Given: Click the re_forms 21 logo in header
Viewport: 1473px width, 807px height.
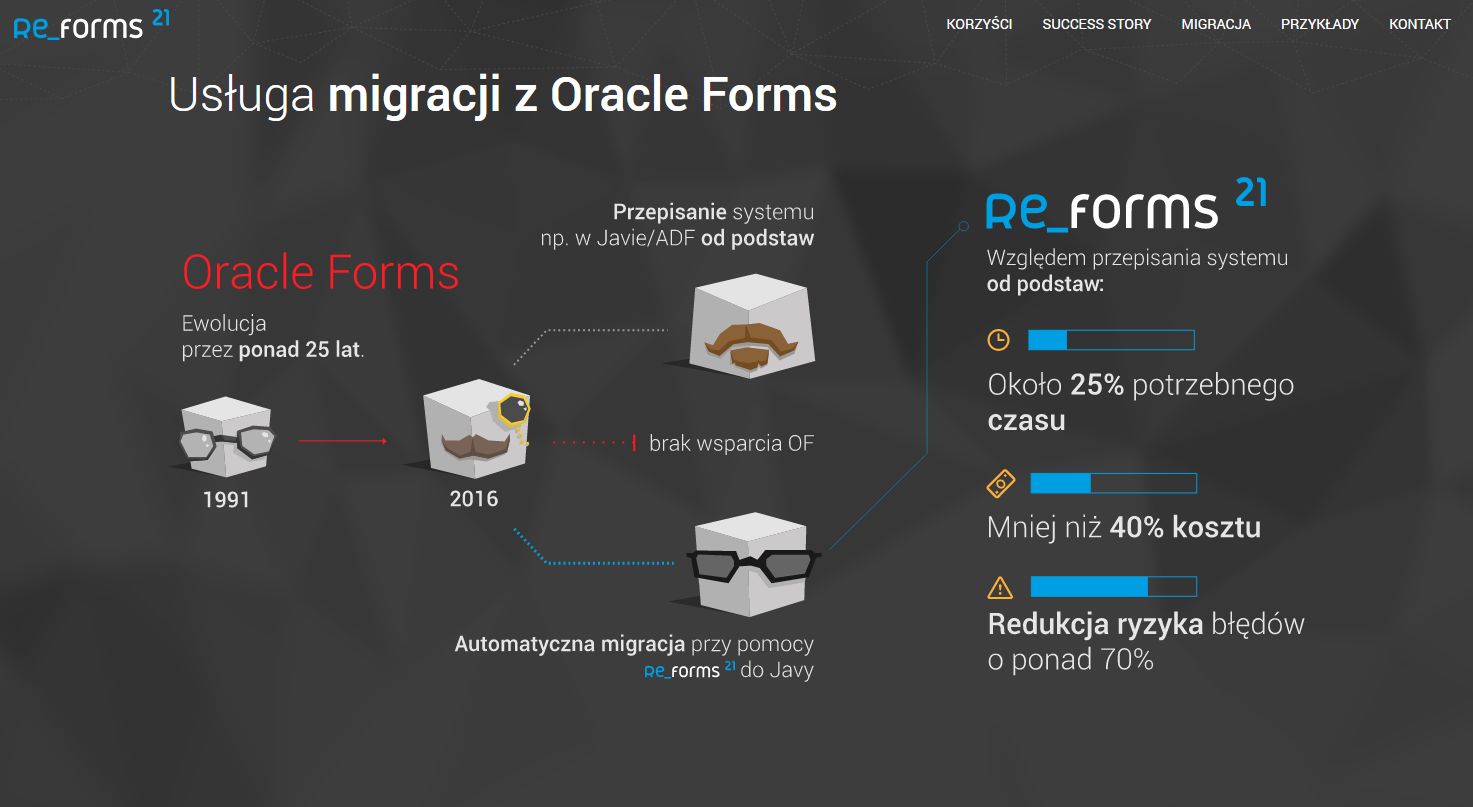Looking at the screenshot, I should pos(91,24).
